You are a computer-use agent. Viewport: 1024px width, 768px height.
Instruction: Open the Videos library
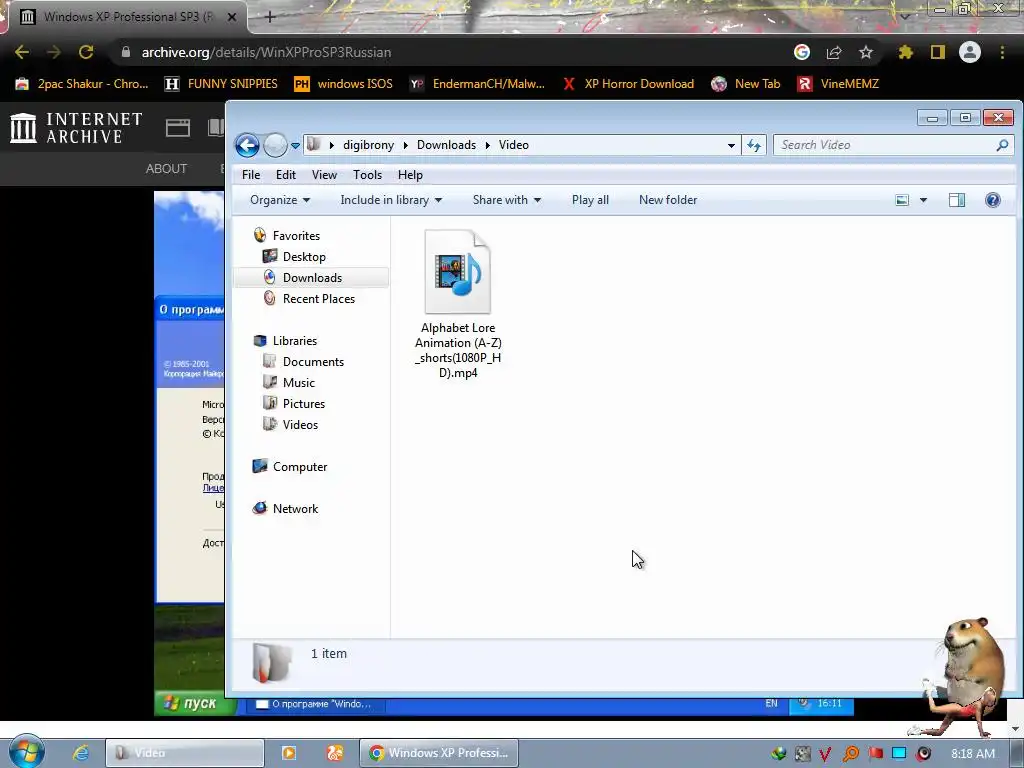(x=300, y=424)
